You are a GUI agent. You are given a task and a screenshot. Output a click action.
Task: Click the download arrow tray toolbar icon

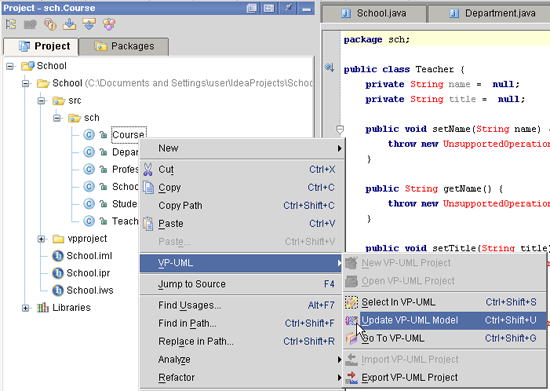(x=69, y=24)
